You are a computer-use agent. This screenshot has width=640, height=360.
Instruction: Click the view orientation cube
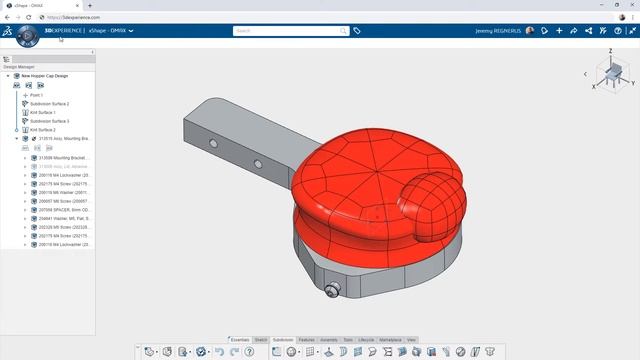(612, 74)
